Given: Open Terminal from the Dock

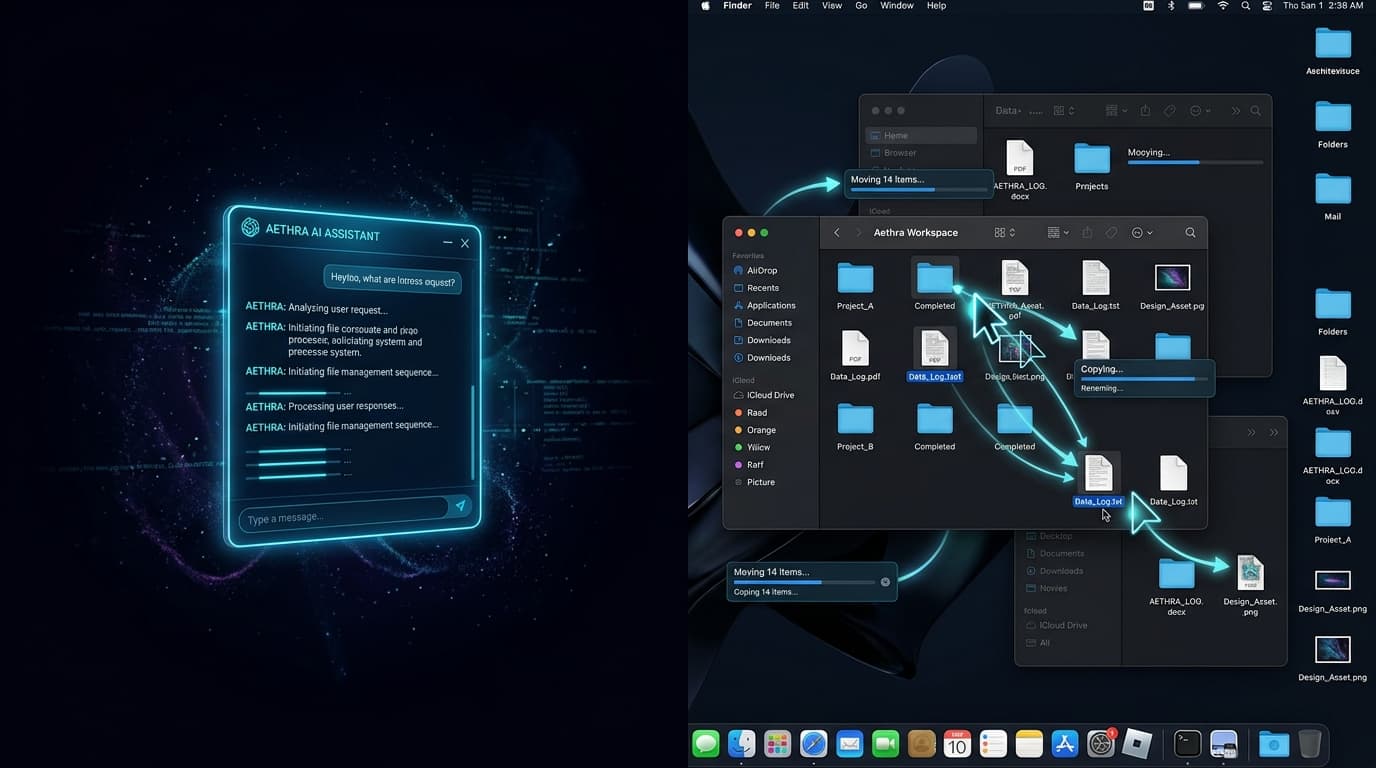Looking at the screenshot, I should 1187,743.
